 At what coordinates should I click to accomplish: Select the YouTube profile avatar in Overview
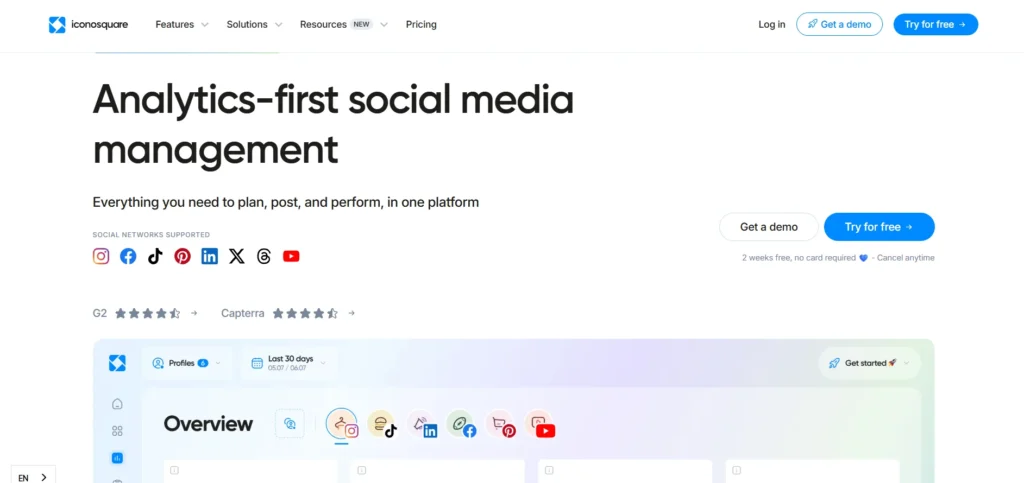(539, 424)
